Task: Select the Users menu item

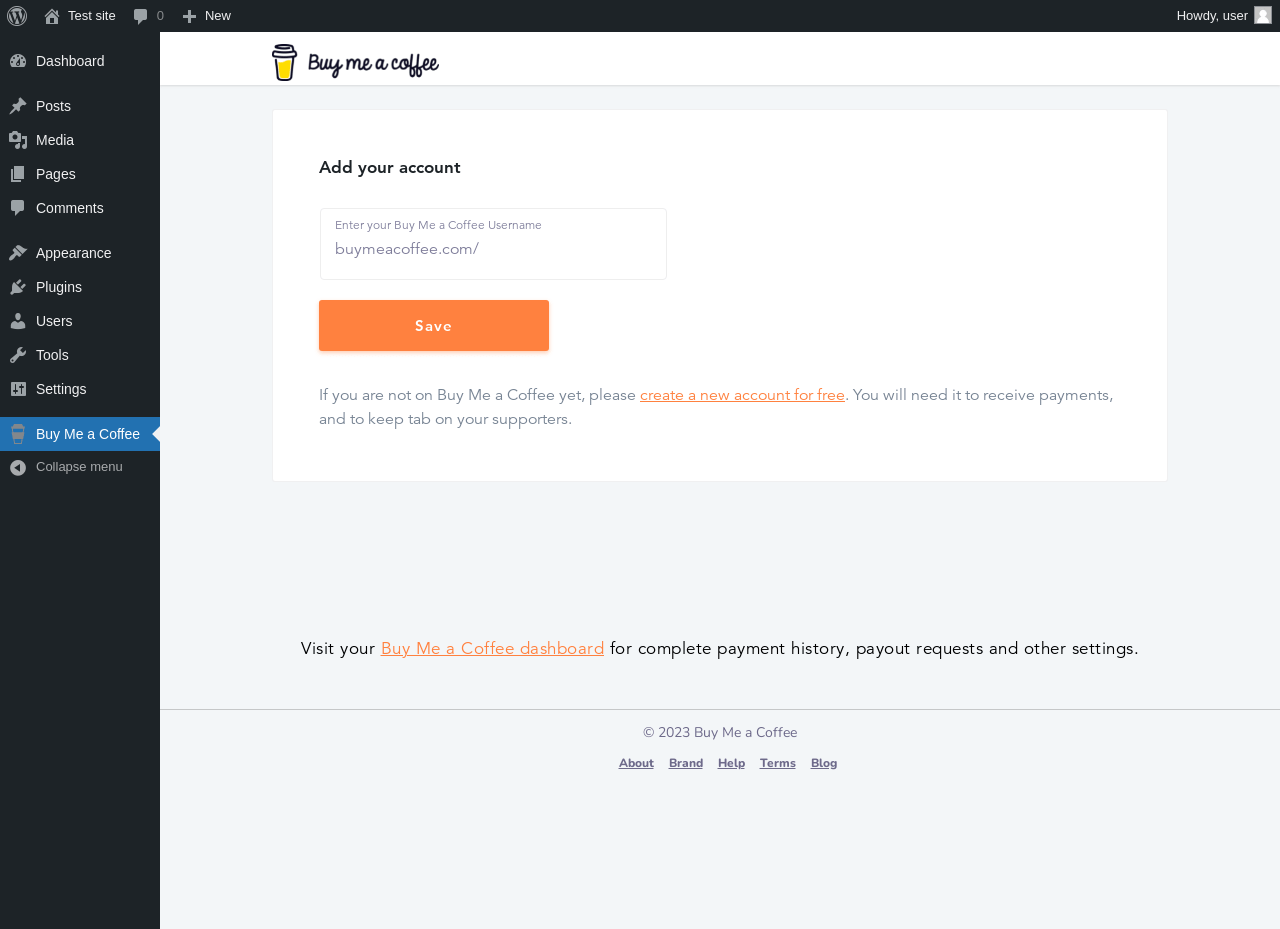Action: point(54,321)
